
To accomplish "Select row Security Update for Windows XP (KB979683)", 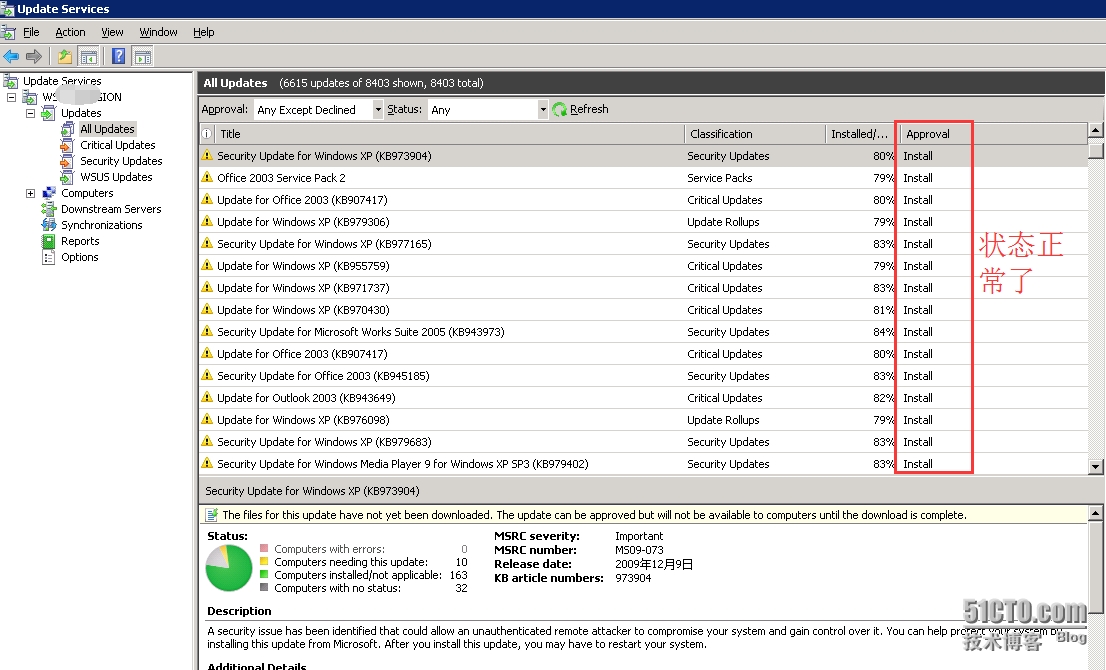I will point(643,441).
